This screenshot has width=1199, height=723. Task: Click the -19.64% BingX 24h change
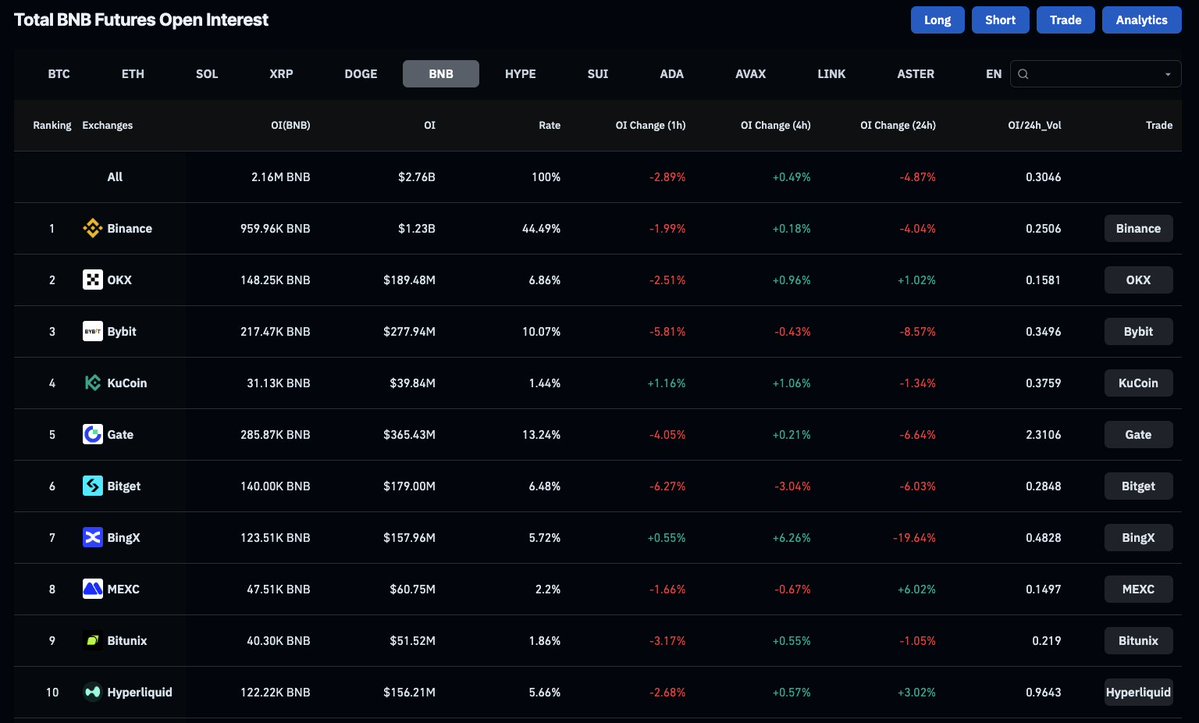(915, 538)
